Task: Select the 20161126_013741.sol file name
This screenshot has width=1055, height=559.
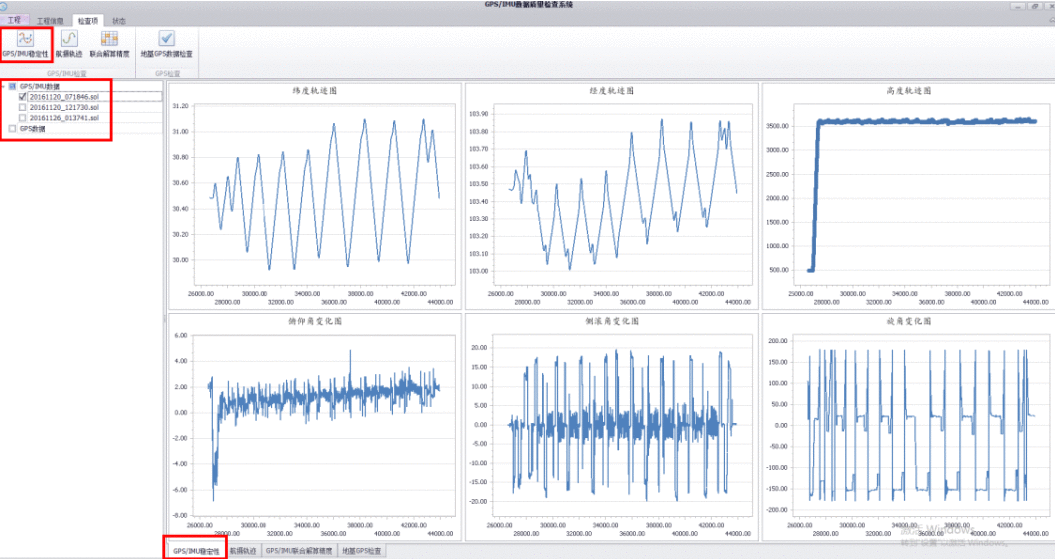Action: point(64,118)
